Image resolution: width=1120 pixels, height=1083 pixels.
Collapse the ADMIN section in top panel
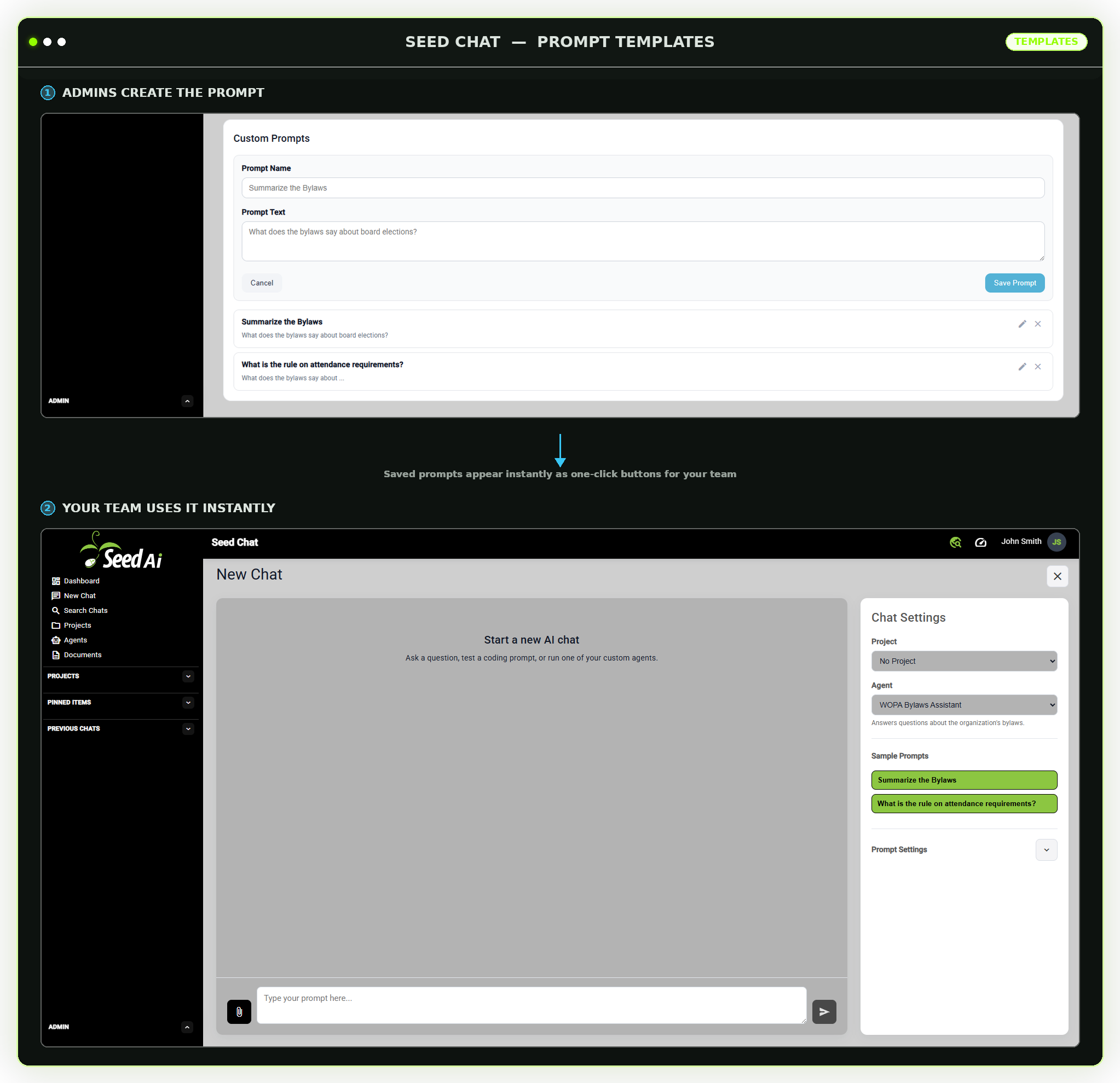pyautogui.click(x=187, y=401)
